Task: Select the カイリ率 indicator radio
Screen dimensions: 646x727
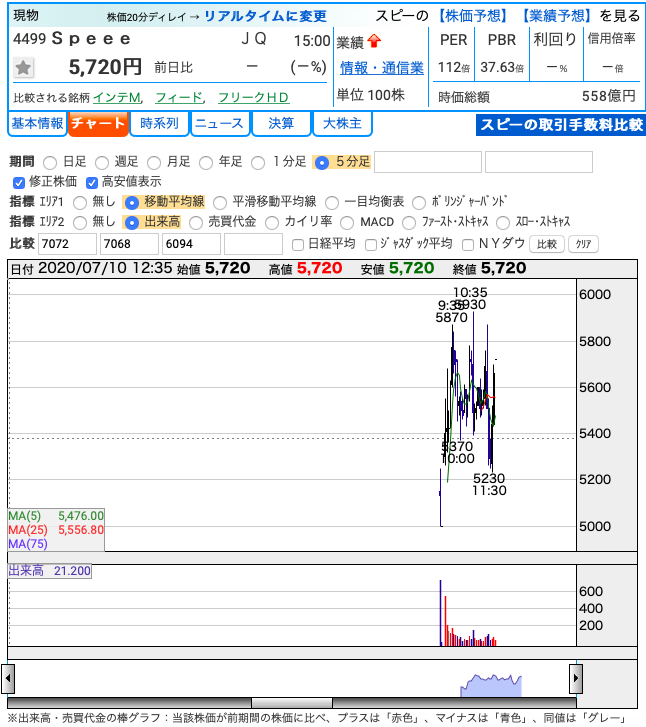Action: tap(272, 223)
